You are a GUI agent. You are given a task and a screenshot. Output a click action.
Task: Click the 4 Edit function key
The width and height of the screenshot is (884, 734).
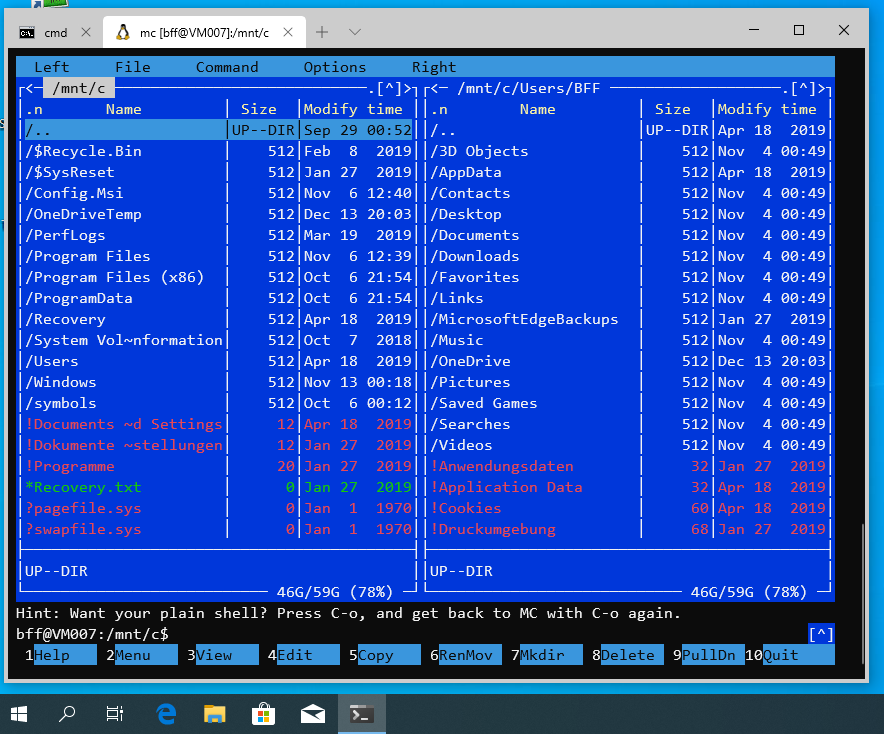[303, 655]
